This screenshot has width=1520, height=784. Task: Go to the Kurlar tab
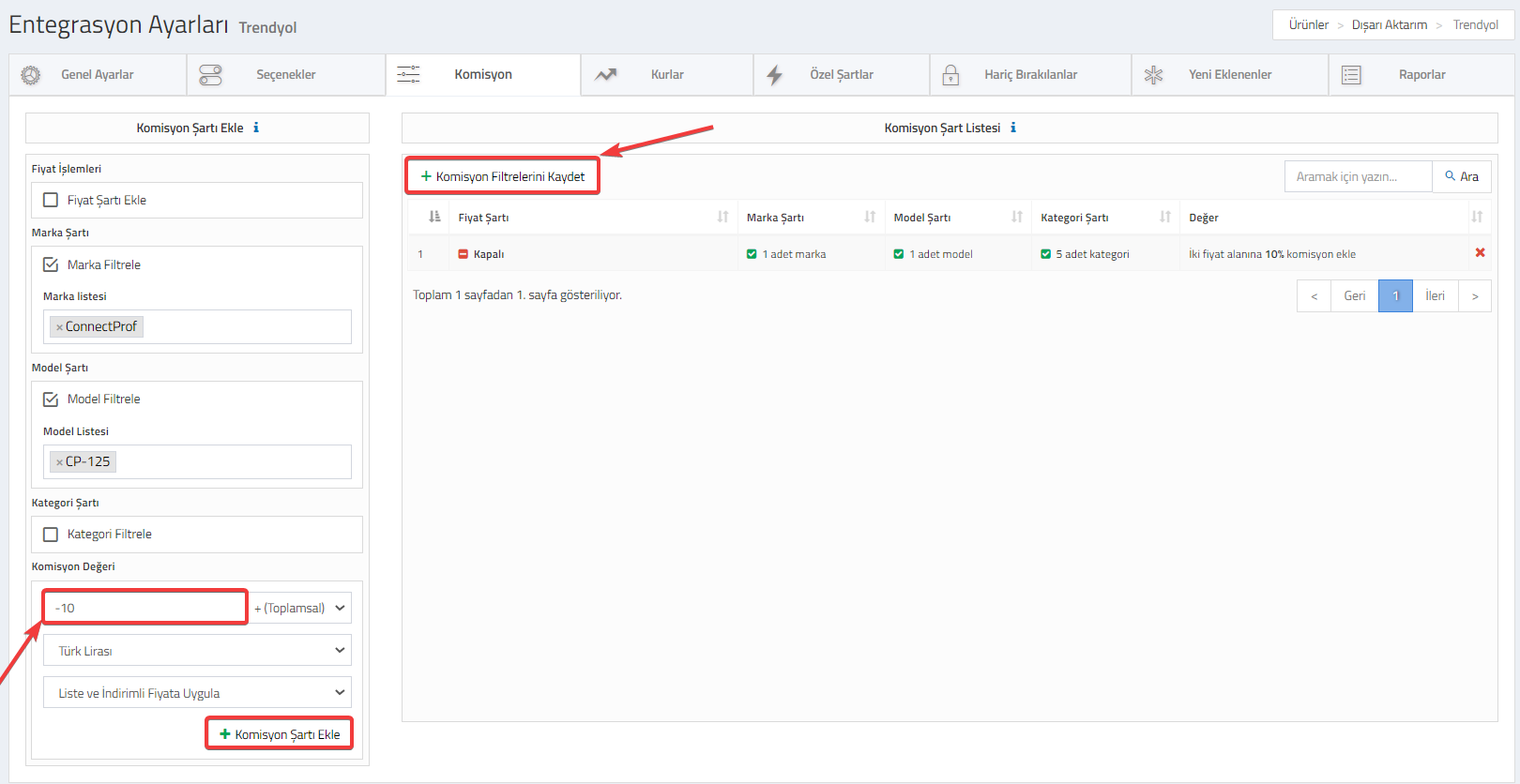coord(667,75)
